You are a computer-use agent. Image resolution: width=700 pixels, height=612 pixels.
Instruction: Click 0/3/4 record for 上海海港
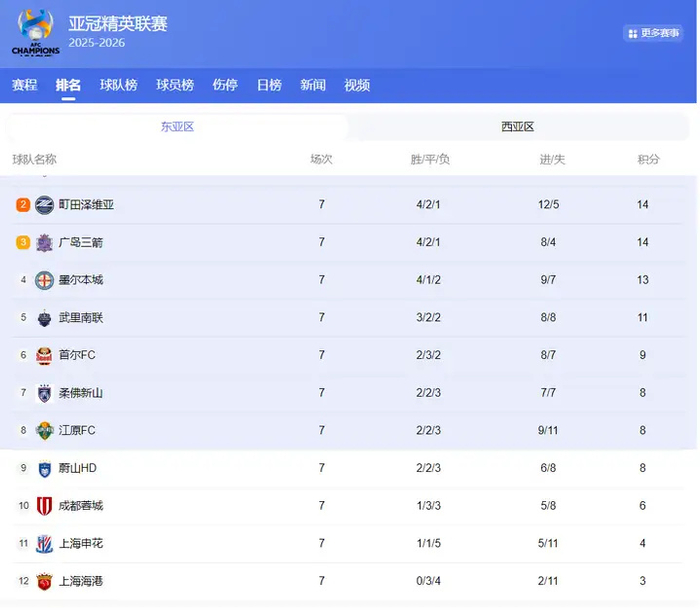[429, 581]
